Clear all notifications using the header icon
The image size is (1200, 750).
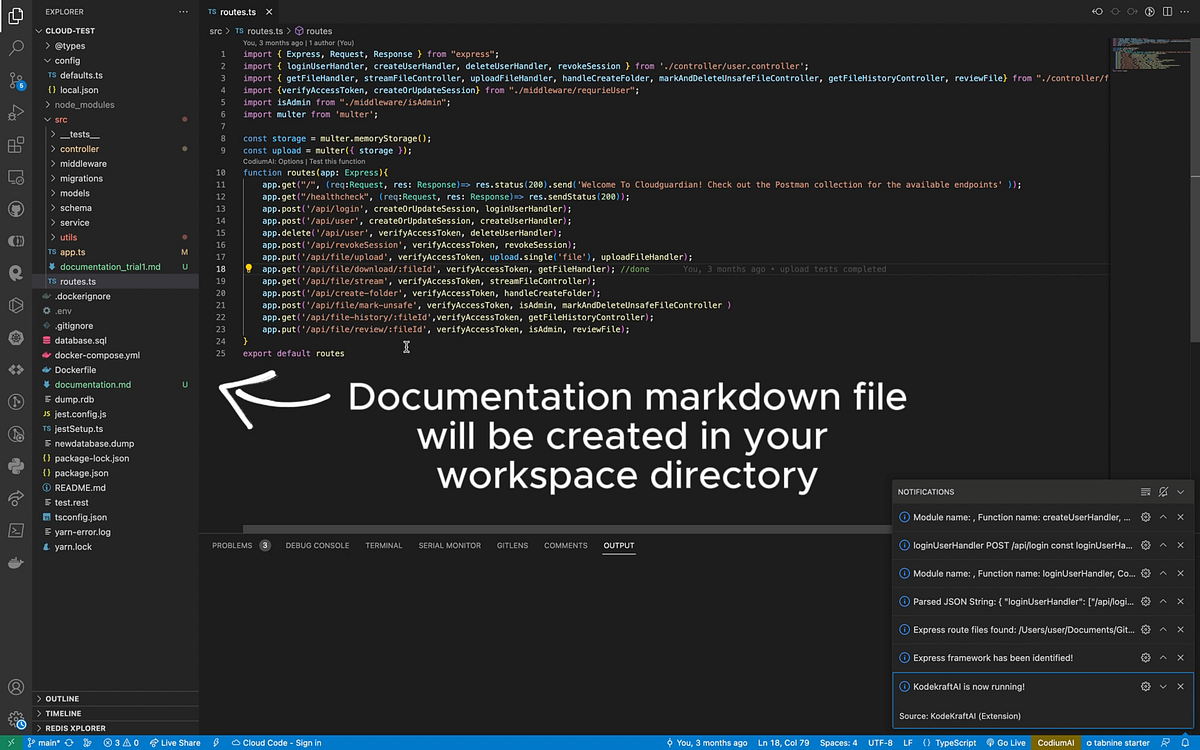pyautogui.click(x=1144, y=491)
